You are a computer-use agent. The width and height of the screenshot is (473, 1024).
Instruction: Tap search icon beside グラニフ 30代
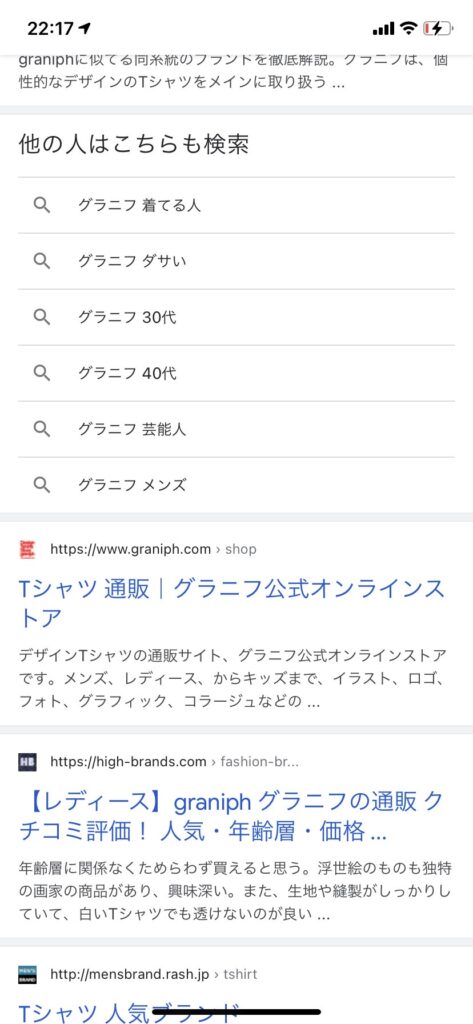tap(42, 317)
